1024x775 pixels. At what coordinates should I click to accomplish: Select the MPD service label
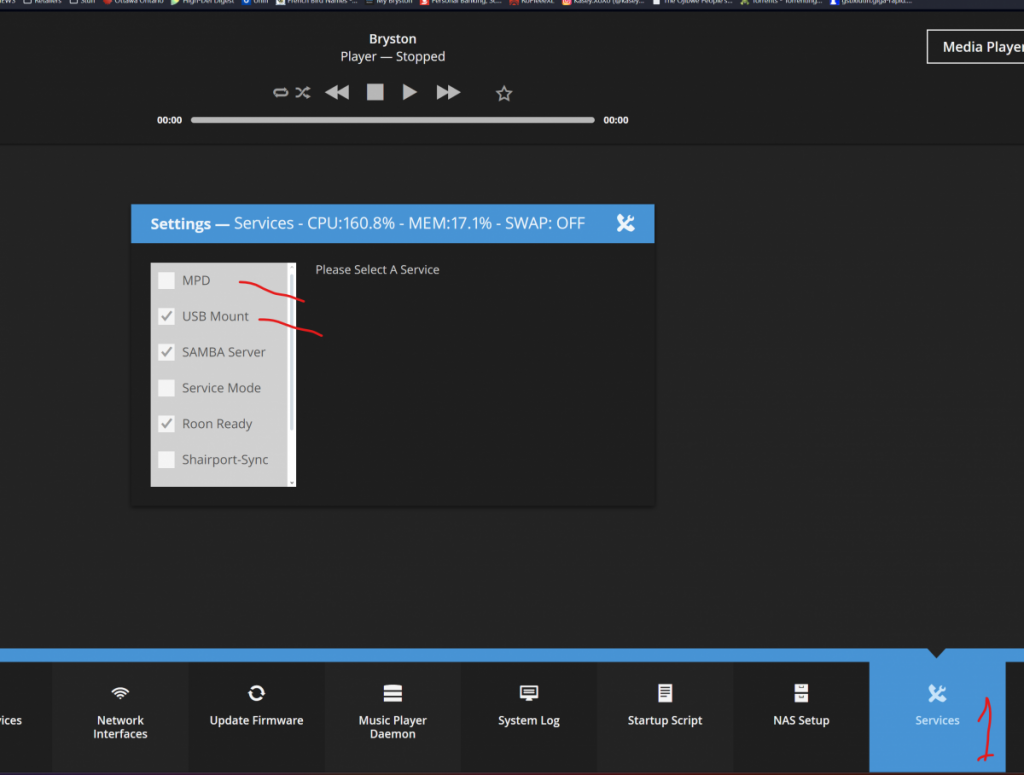(196, 280)
